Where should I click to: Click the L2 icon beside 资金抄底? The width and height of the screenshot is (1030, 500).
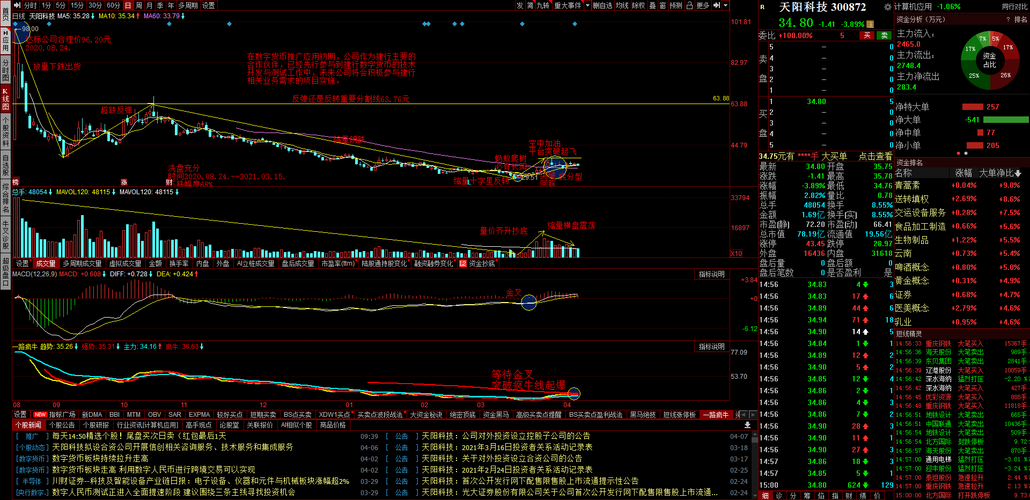(463, 263)
